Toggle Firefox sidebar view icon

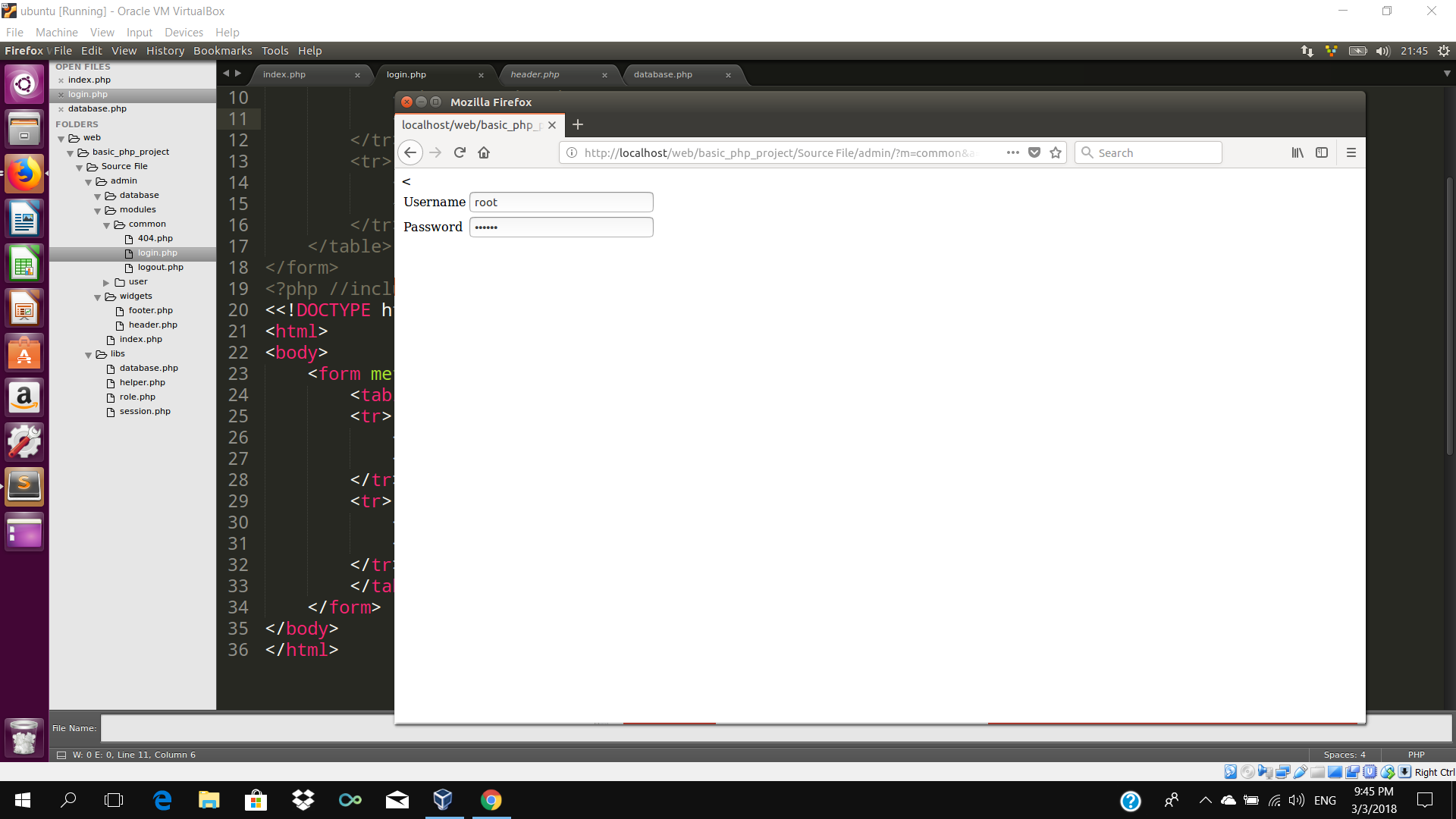(1322, 152)
